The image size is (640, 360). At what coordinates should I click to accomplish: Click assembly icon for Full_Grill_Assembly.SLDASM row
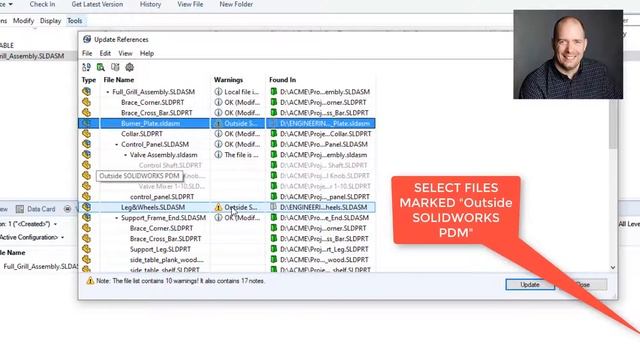(x=86, y=92)
